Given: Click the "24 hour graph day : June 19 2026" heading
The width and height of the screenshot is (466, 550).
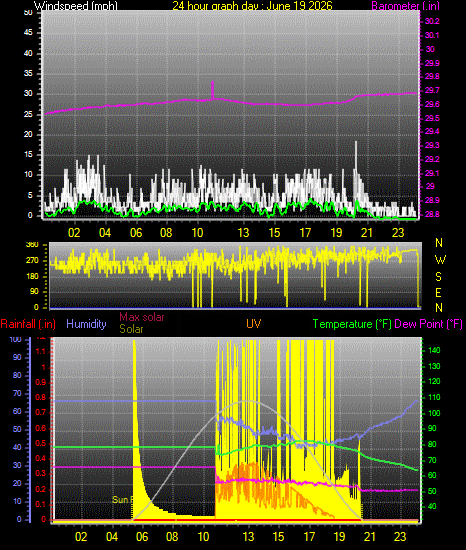Looking at the screenshot, I should pos(252,6).
